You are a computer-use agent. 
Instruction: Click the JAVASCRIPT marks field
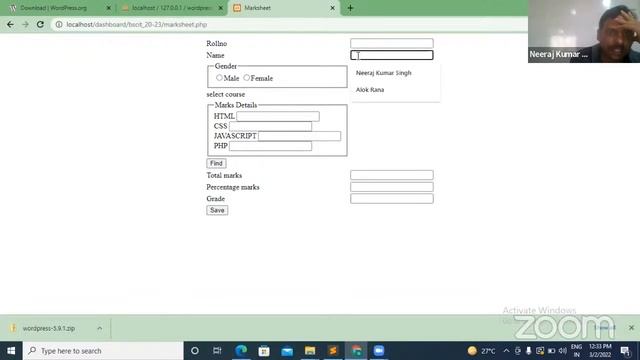click(299, 136)
